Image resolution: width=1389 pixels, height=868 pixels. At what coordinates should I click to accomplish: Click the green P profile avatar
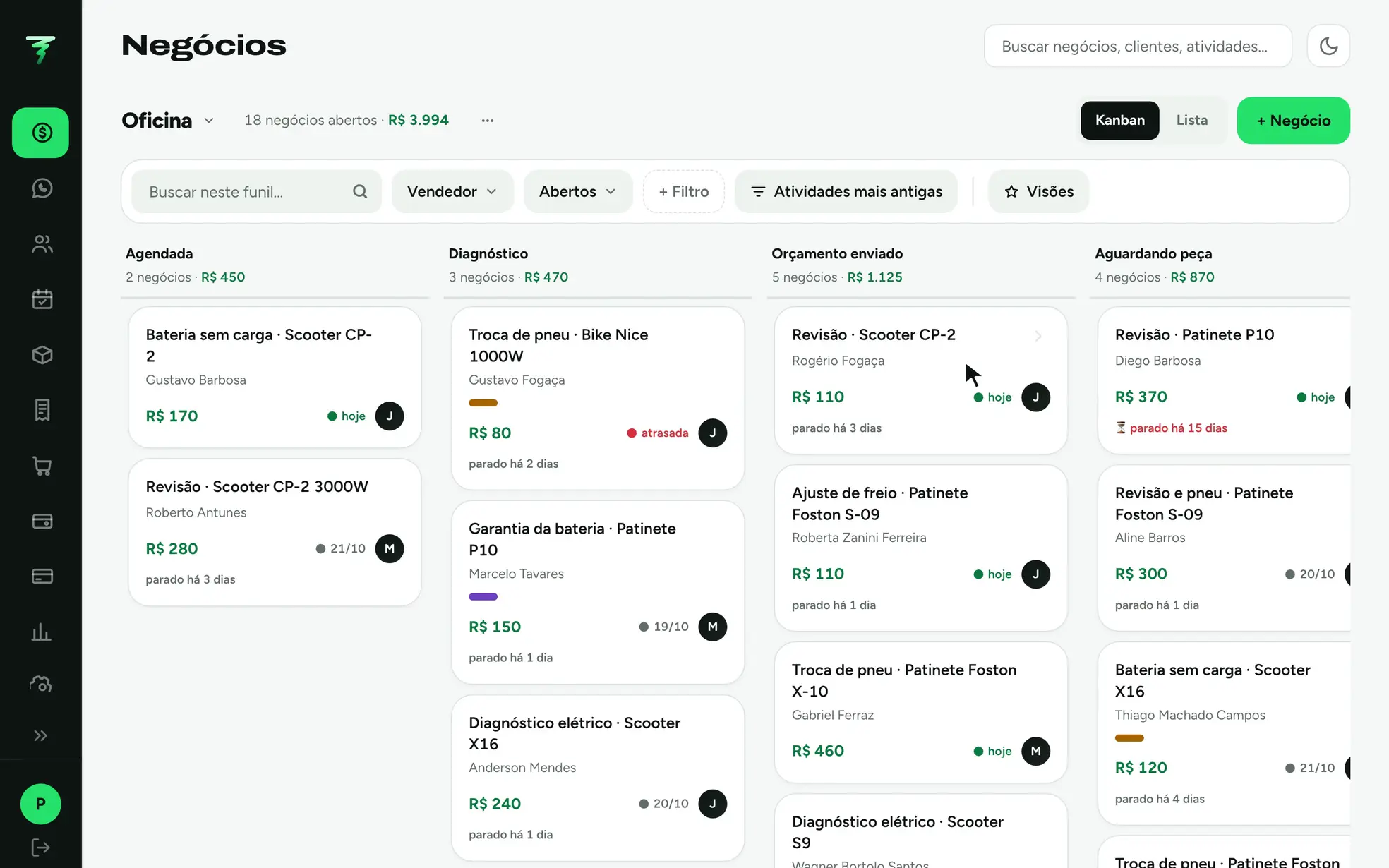pyautogui.click(x=41, y=804)
